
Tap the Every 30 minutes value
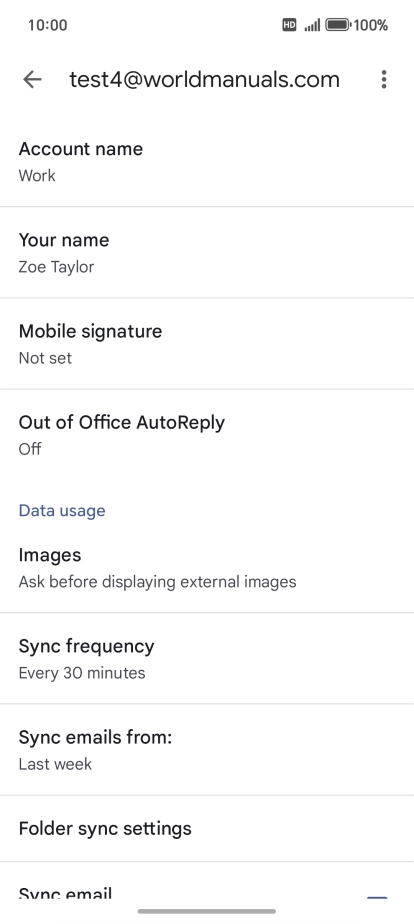click(x=82, y=673)
